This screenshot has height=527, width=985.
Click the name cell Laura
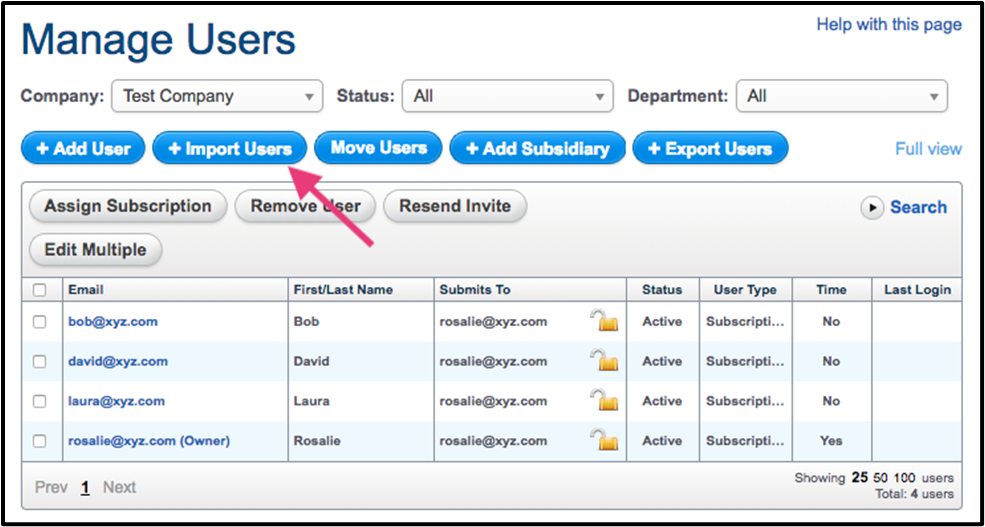click(312, 401)
